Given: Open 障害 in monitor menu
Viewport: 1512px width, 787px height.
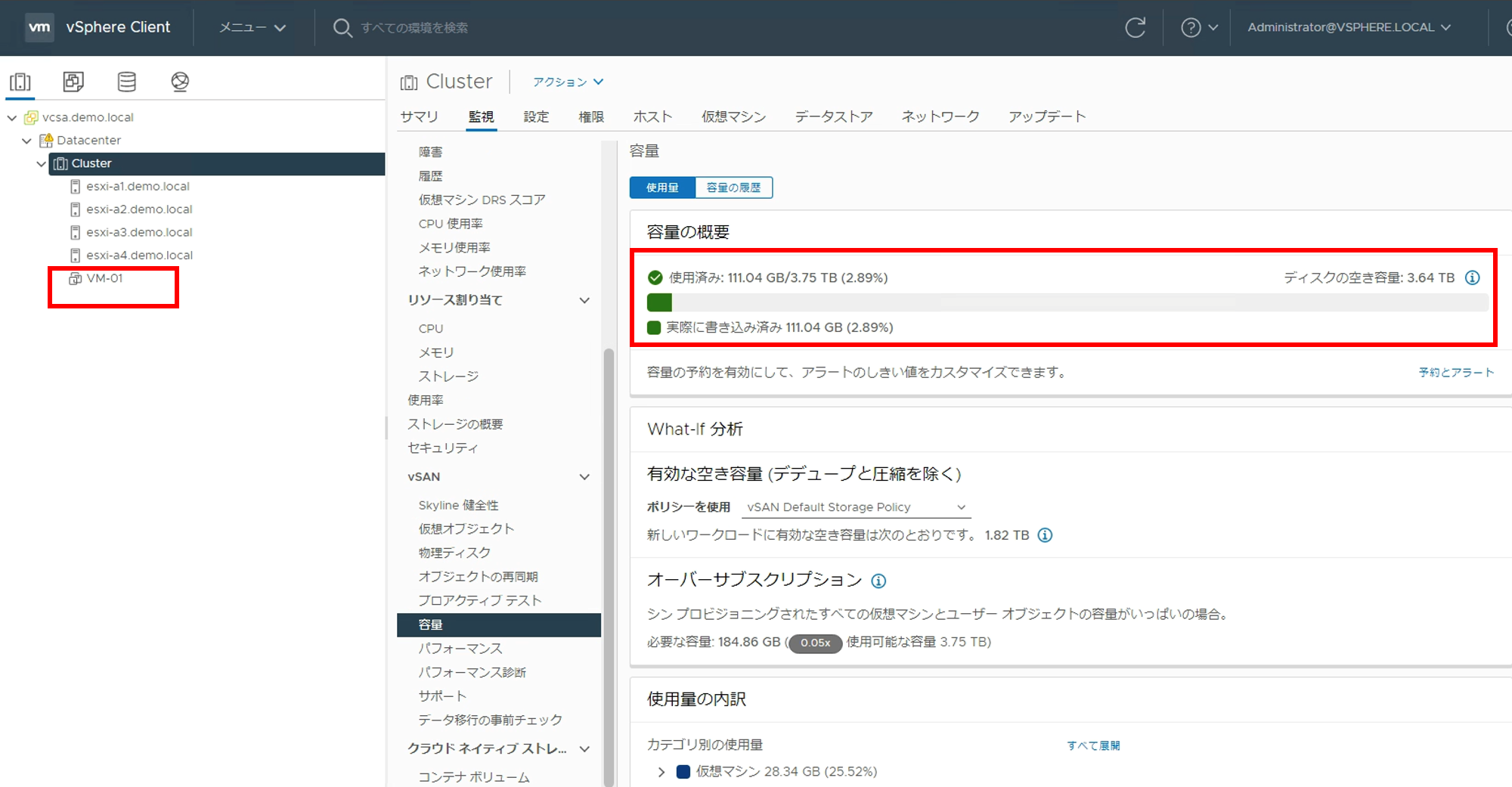Looking at the screenshot, I should point(431,152).
